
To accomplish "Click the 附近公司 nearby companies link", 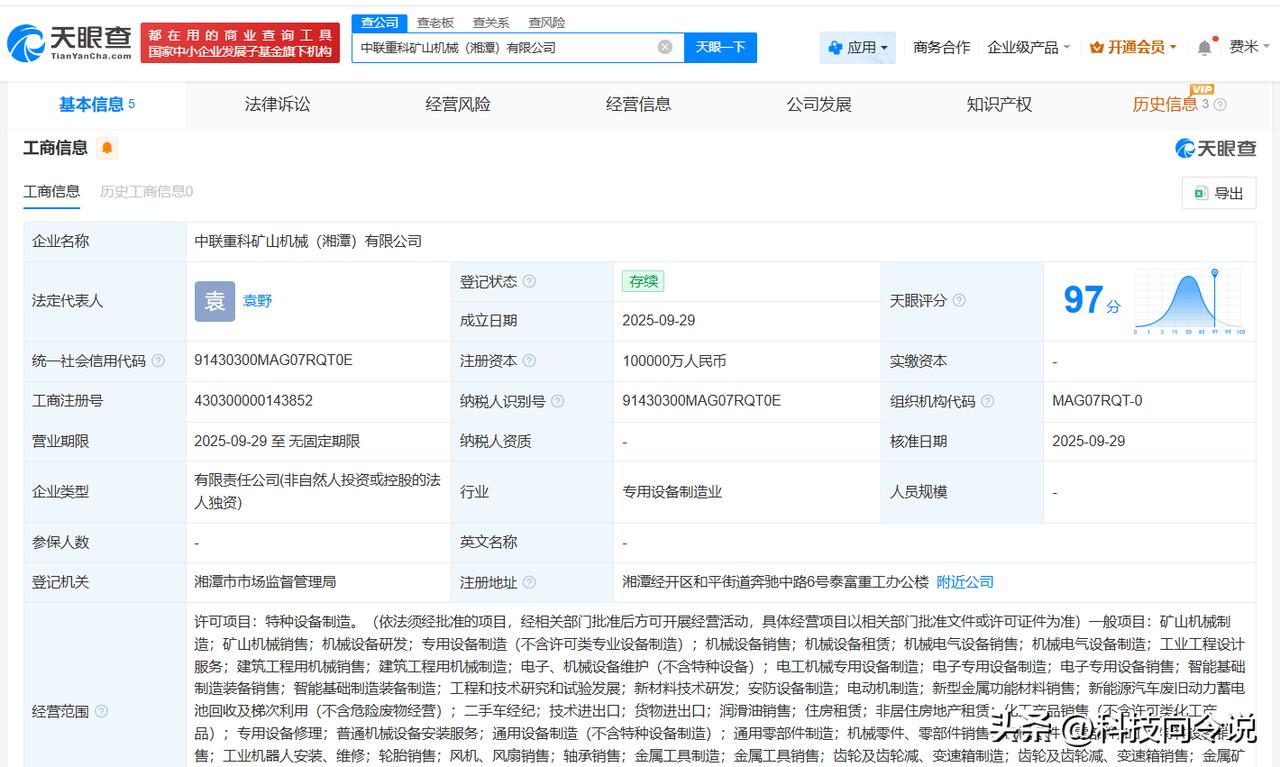I will 965,582.
